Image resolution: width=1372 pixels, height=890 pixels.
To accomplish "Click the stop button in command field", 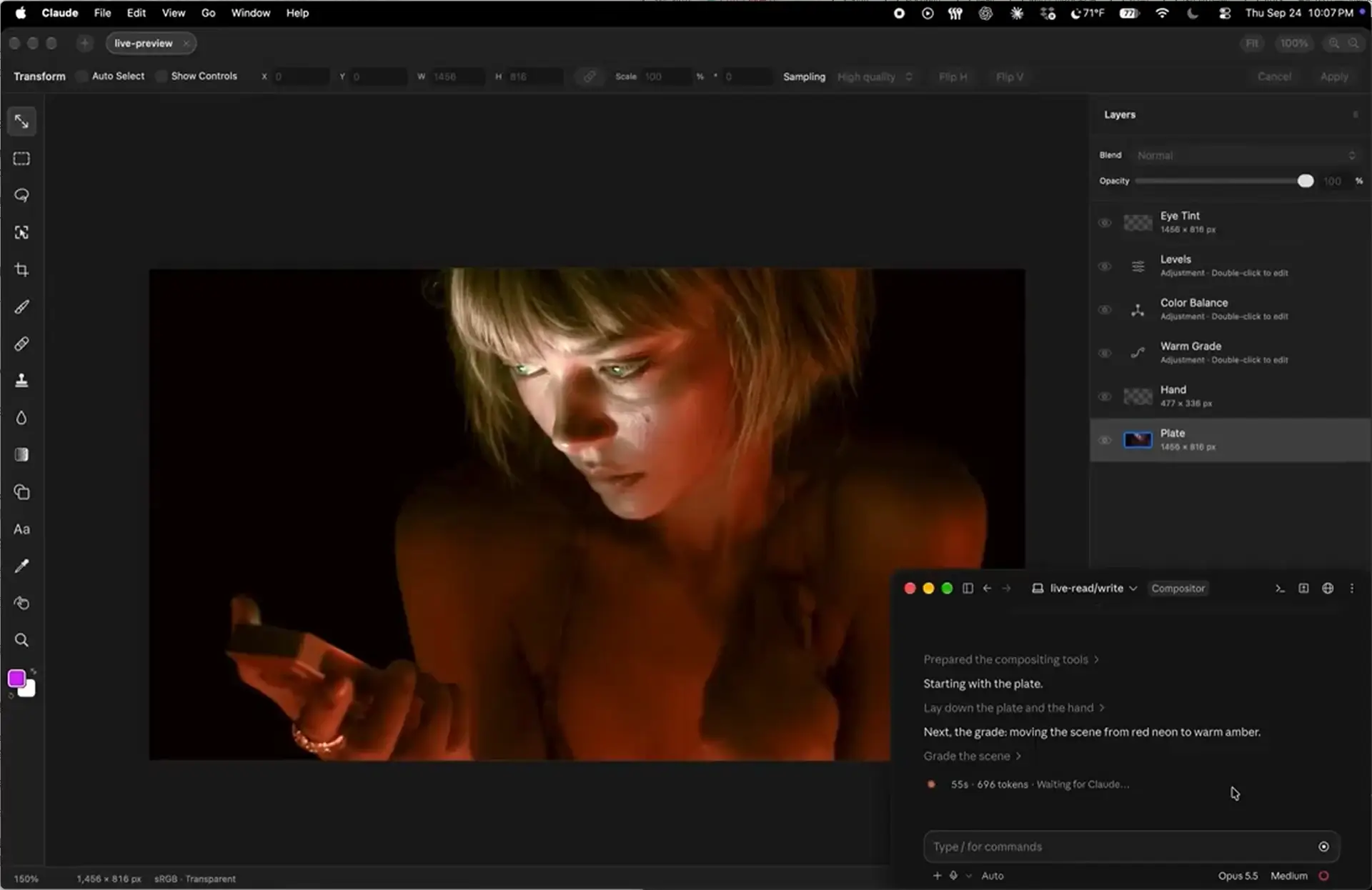I will click(x=1323, y=846).
